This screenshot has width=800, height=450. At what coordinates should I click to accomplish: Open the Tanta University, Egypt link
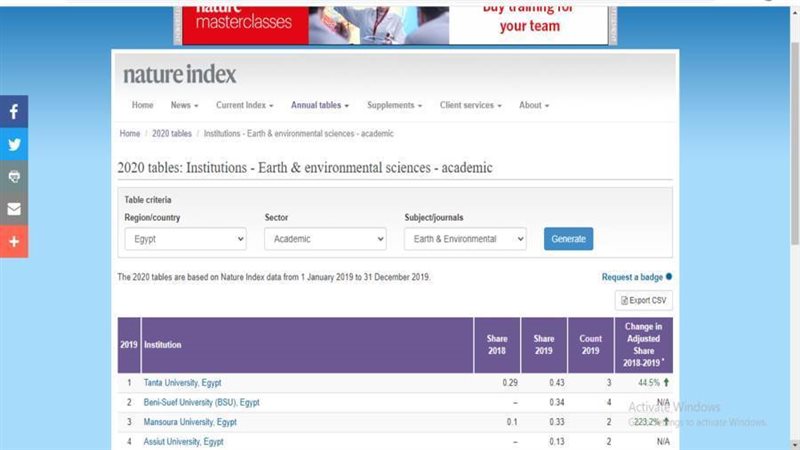[x=182, y=383]
